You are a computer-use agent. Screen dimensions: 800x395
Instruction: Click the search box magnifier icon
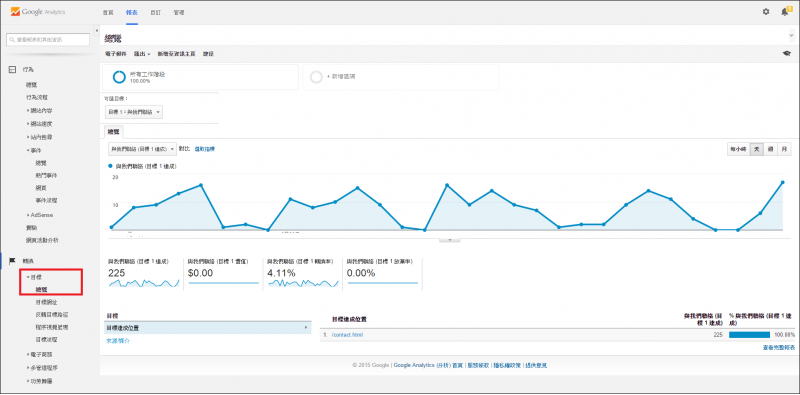point(12,39)
